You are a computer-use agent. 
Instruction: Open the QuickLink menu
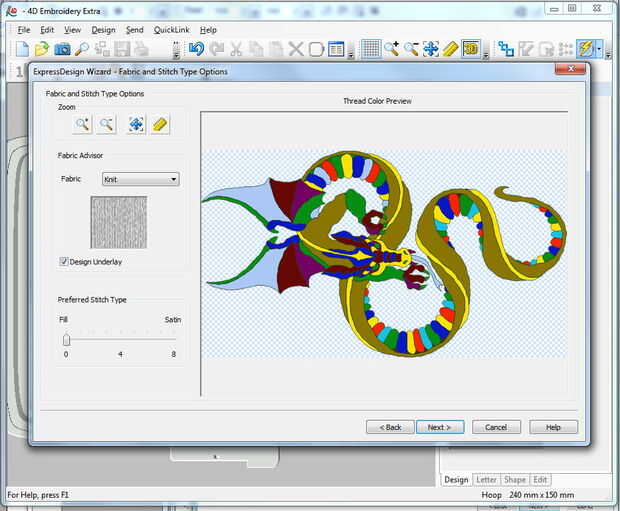point(171,30)
